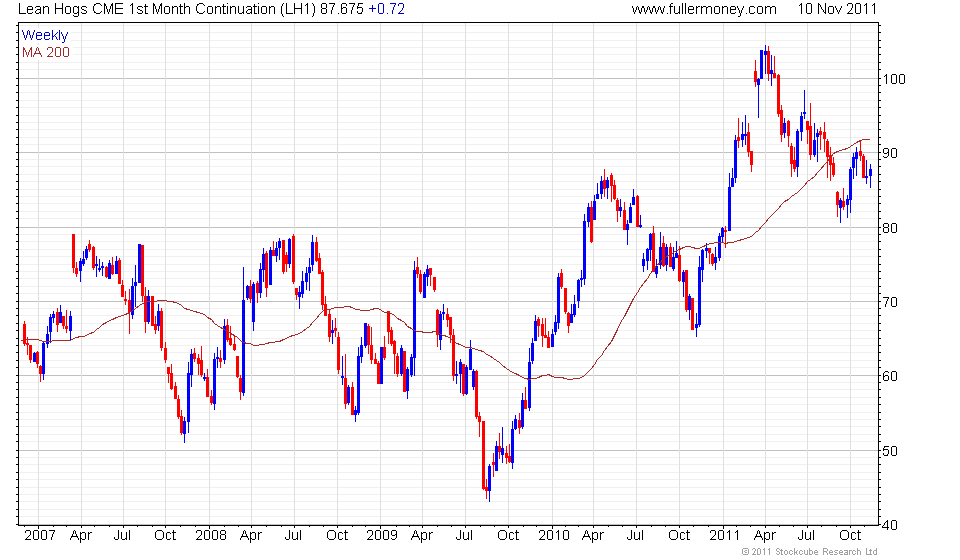The image size is (960, 560).
Task: Click the 40 price axis label
Action: (890, 525)
